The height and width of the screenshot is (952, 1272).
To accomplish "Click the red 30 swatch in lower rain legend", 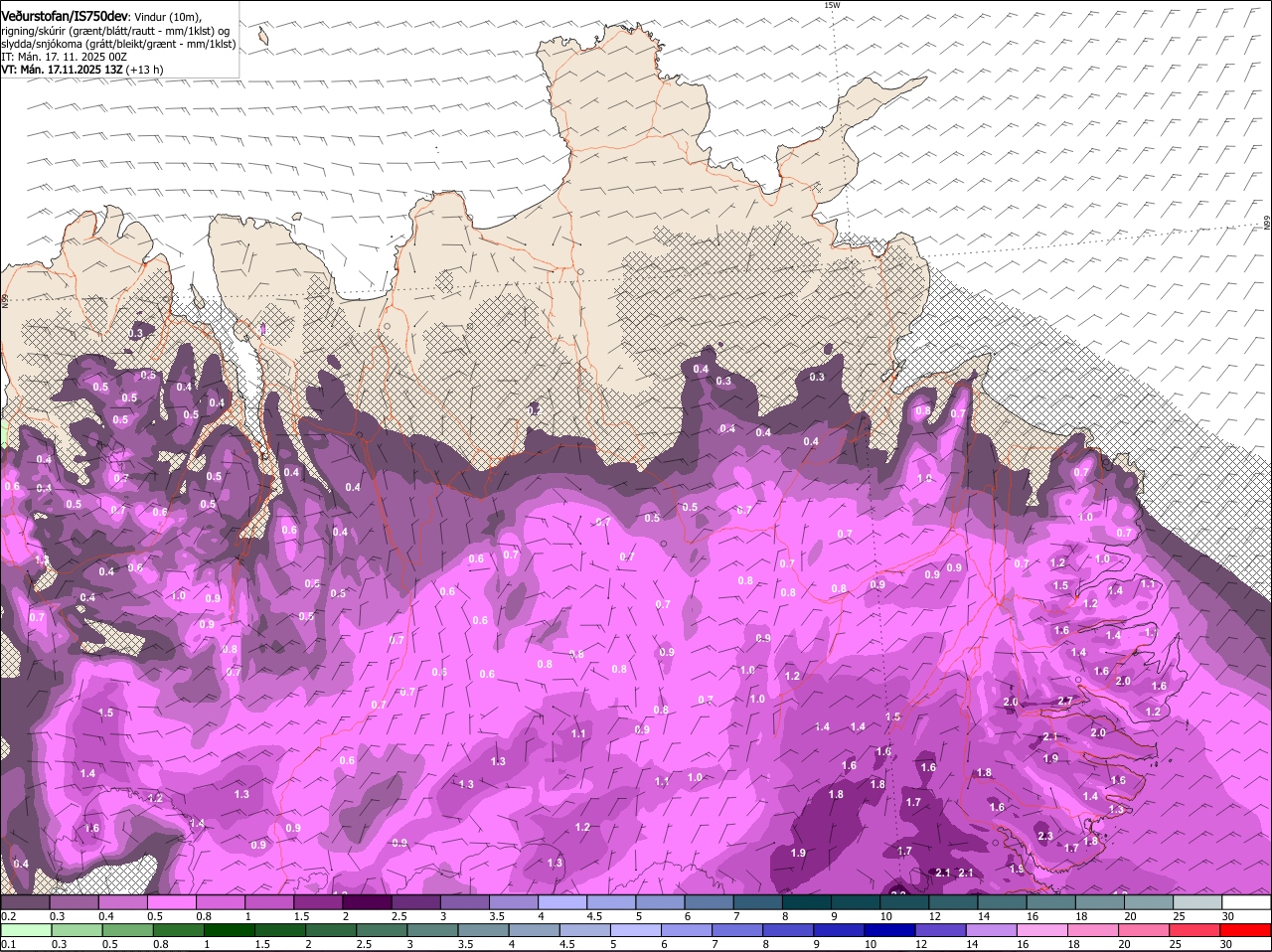I will tap(1247, 930).
